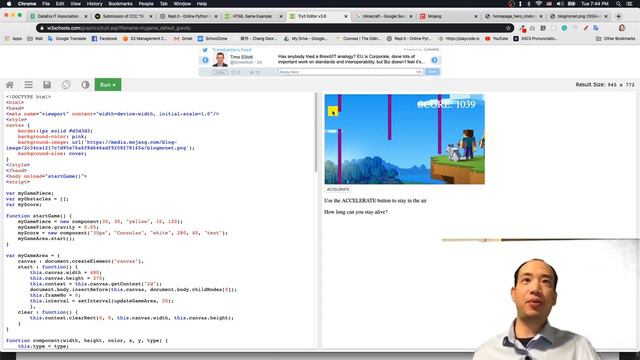
Task: Bookmark this page with the star icon
Action: [x=508, y=28]
